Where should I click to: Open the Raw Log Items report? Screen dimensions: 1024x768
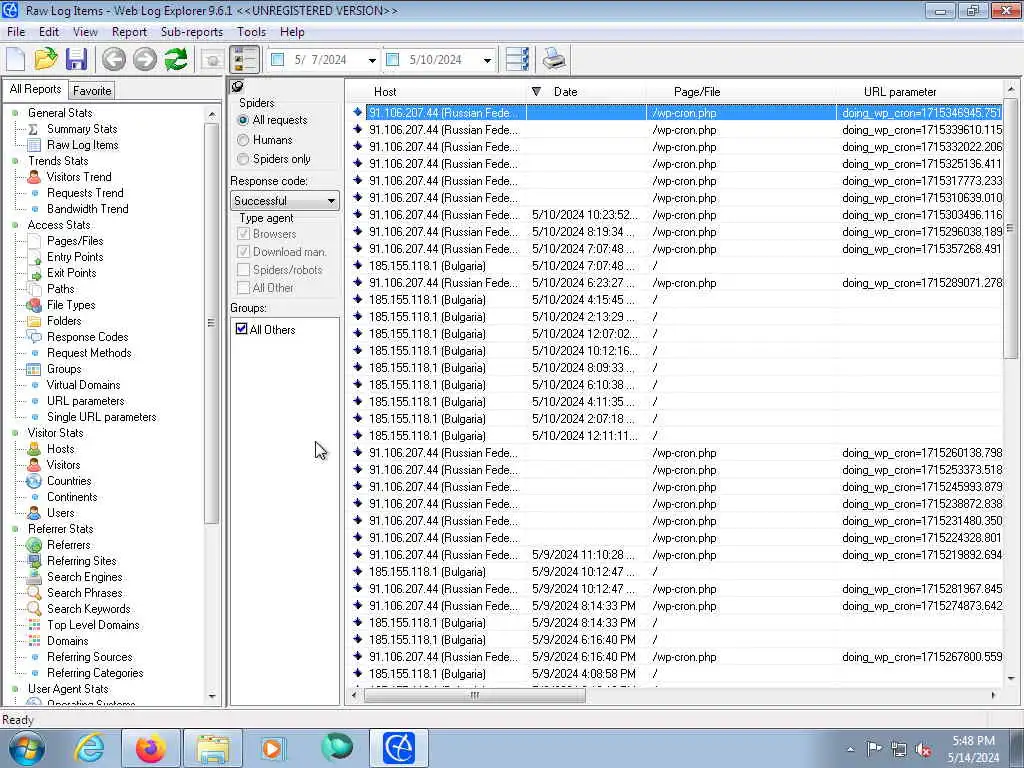point(82,145)
